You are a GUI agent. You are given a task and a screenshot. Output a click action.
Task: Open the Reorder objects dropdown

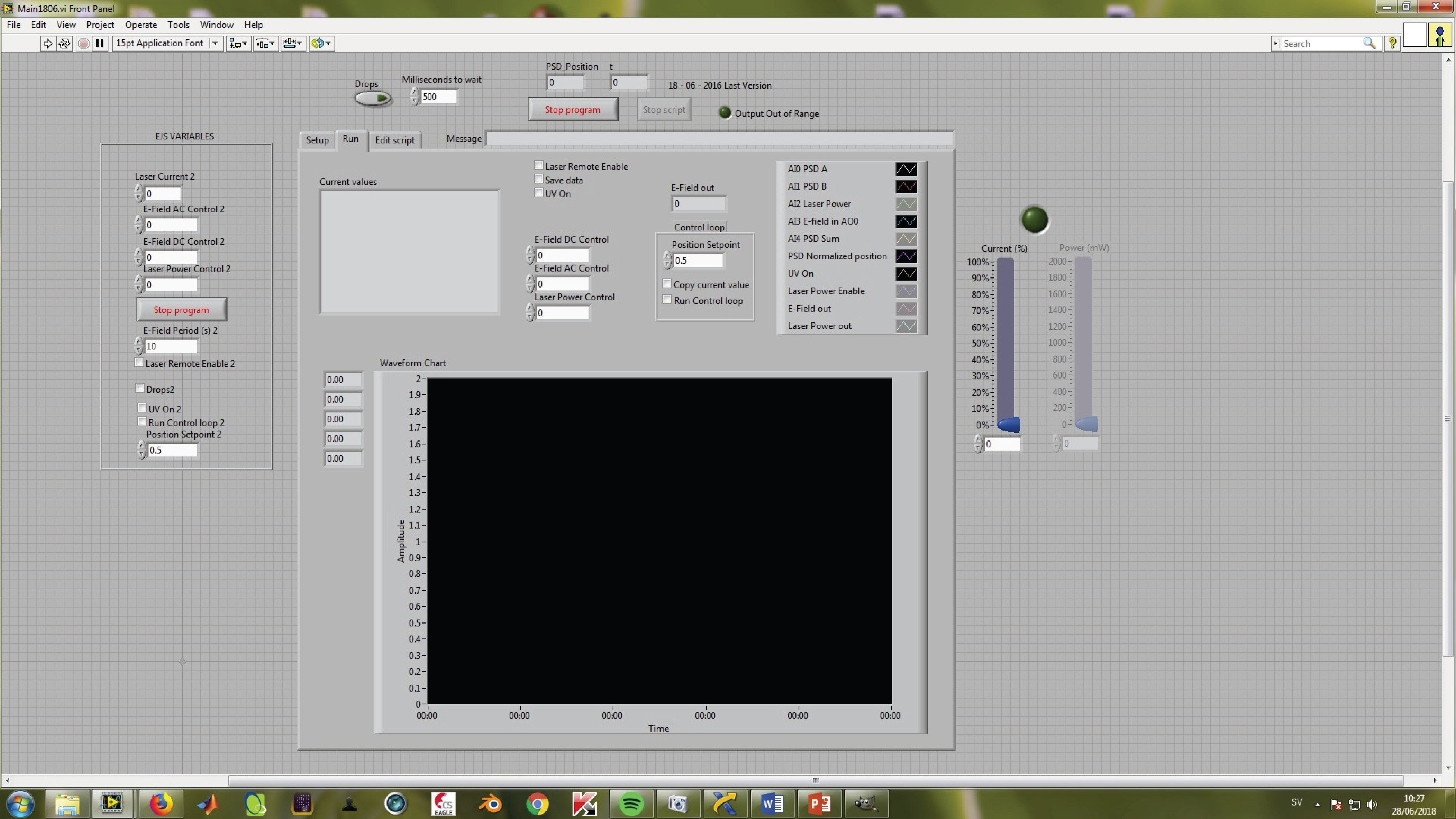click(x=322, y=44)
